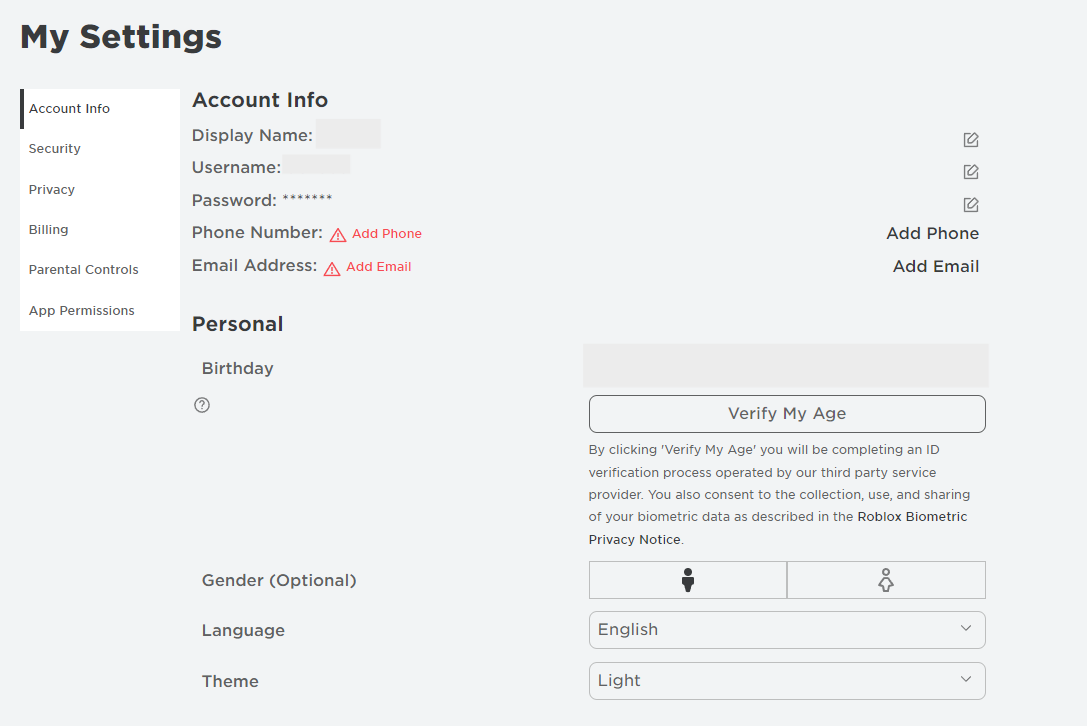Screen dimensions: 1087x726
Task: Select the Account Info sidebar tab
Action: point(100,109)
